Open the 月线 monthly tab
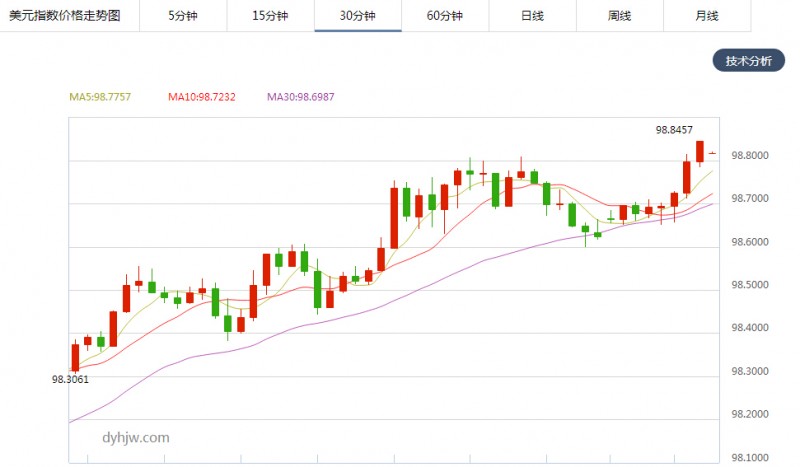The image size is (800, 467). click(707, 16)
